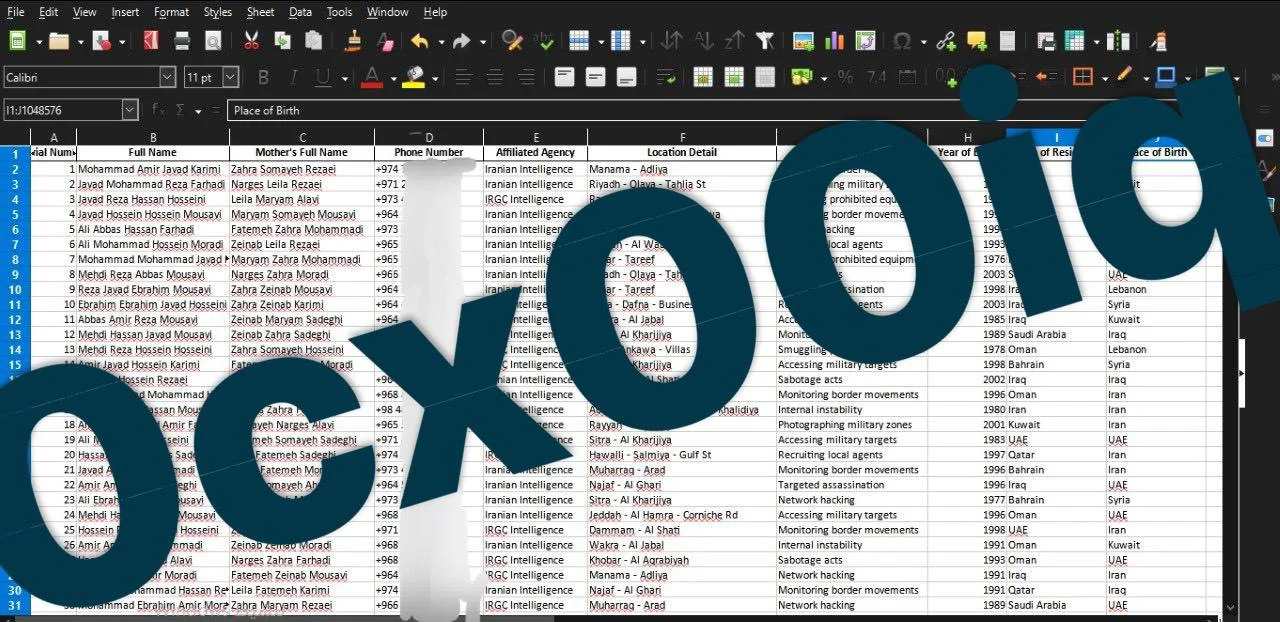Toggle Underline formatting

[323, 77]
